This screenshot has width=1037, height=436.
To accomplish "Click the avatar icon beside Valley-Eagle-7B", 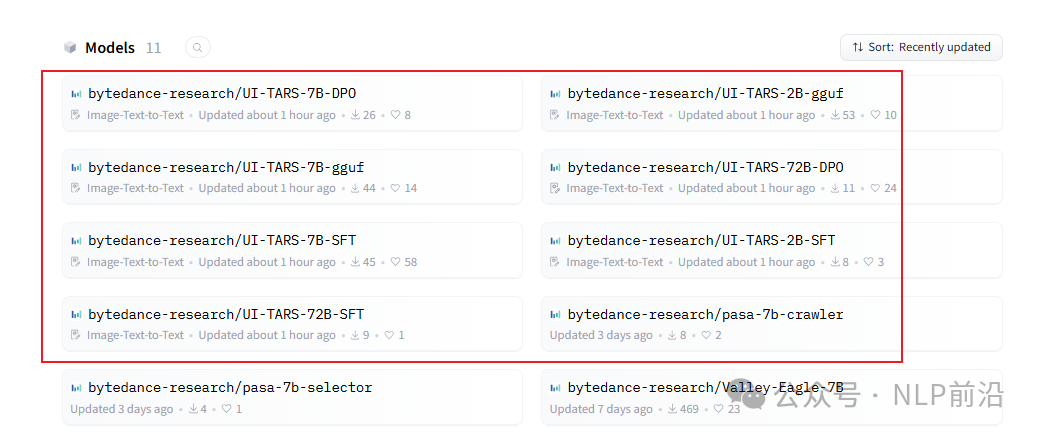I will point(556,388).
